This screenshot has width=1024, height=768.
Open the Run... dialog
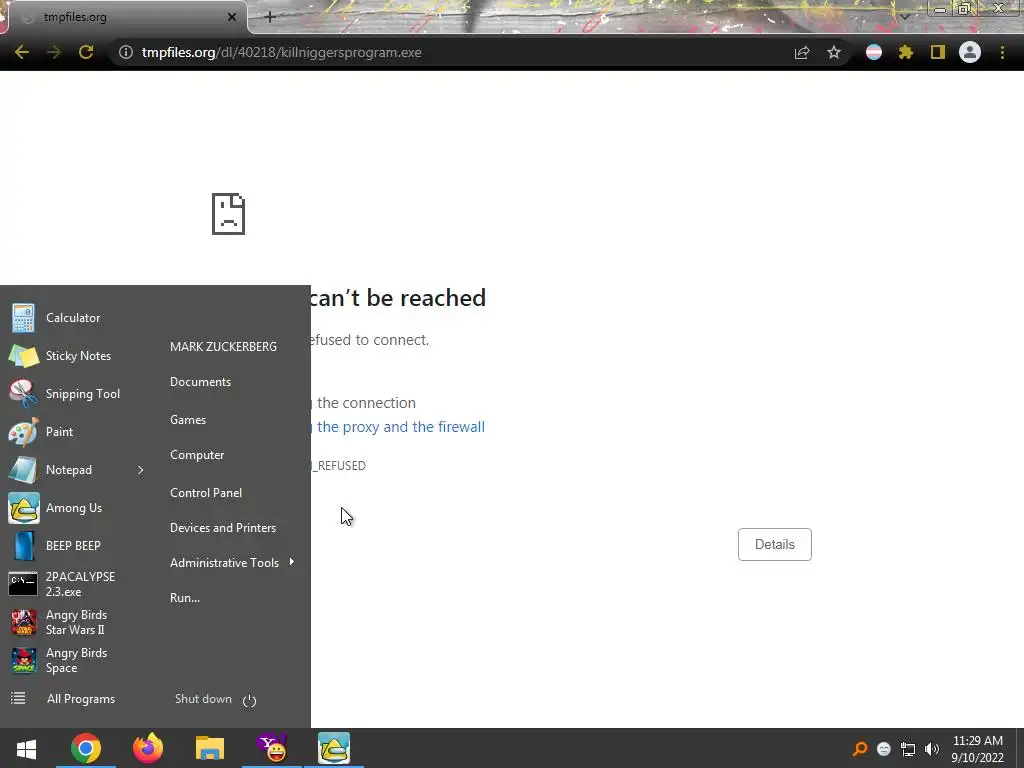pos(185,598)
